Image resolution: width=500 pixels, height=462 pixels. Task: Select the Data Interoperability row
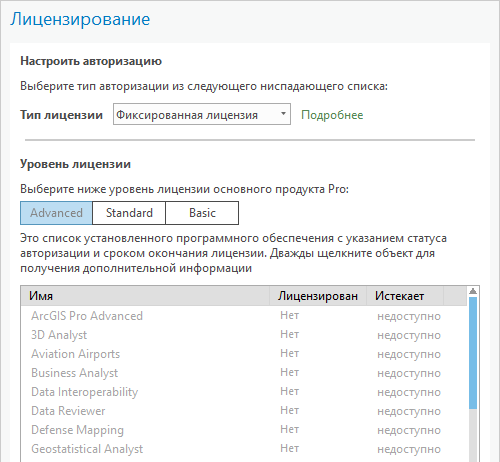244,392
